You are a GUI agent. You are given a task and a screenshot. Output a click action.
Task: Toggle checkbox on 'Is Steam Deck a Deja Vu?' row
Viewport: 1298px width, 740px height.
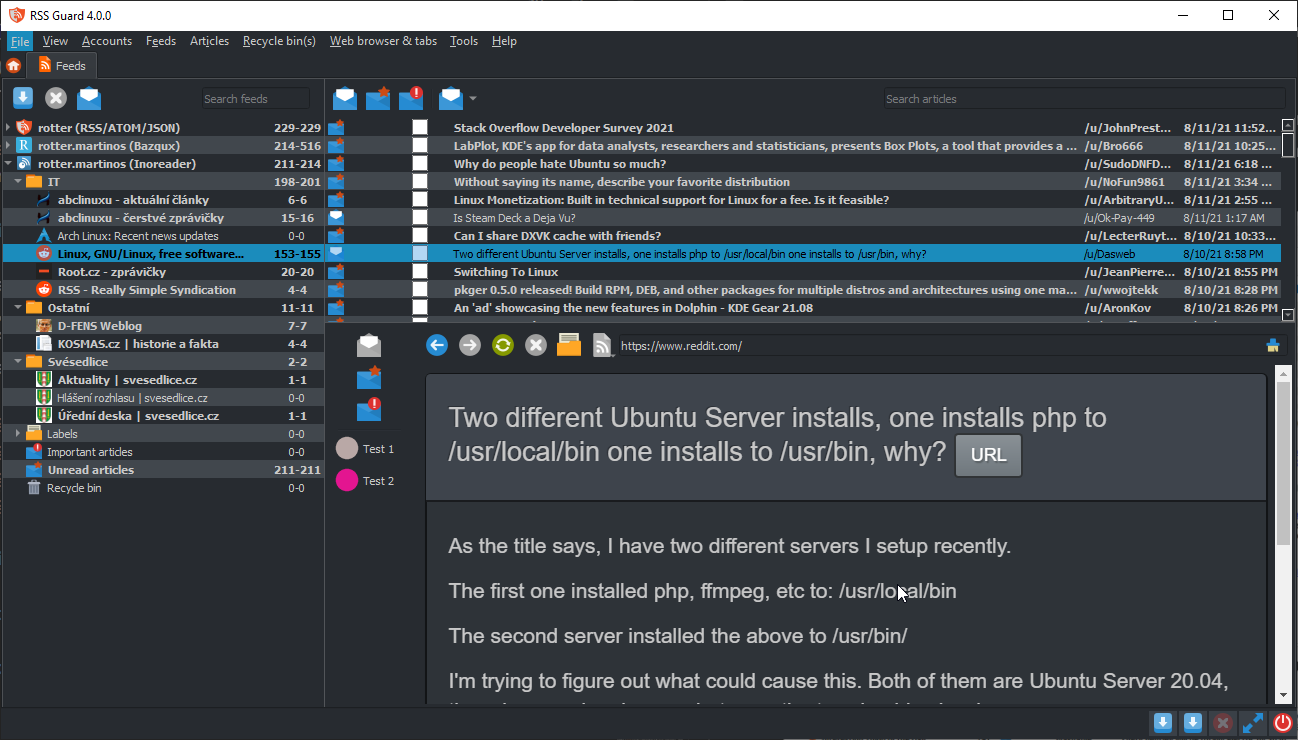pos(420,218)
